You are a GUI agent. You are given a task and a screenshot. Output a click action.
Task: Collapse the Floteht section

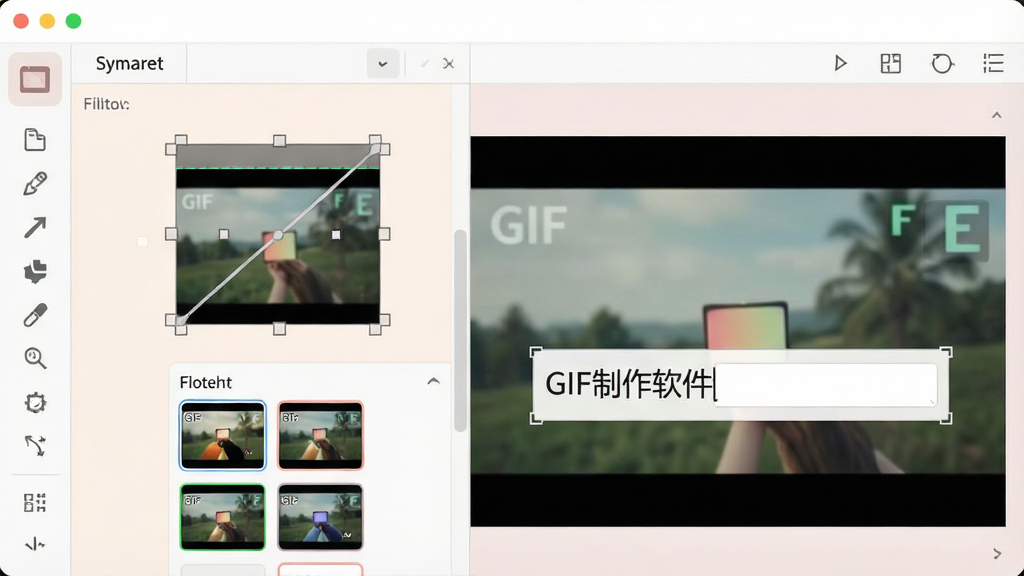(433, 381)
